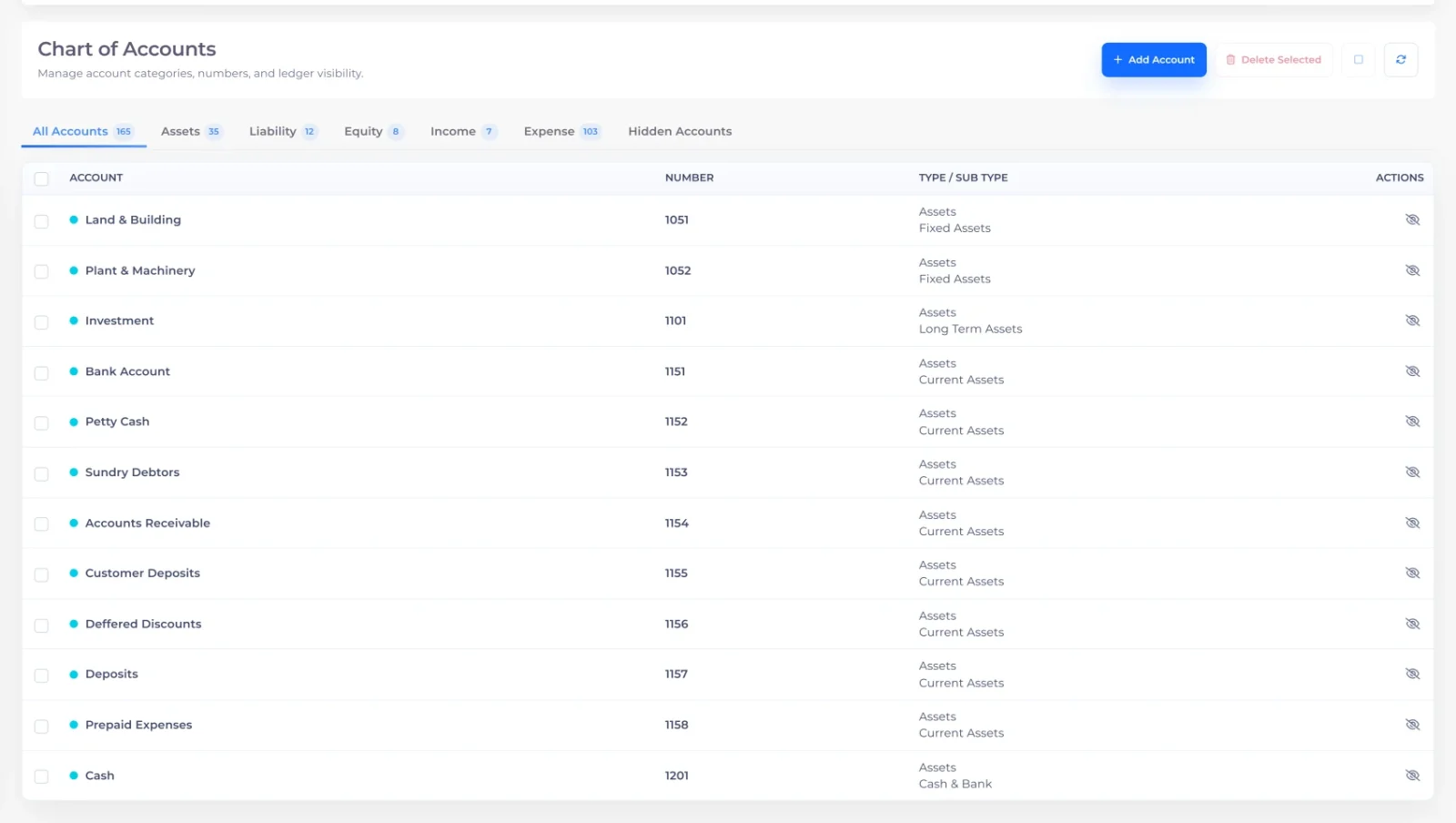Click the Prepaid Expenses account name
The height and width of the screenshot is (823, 1456).
pyautogui.click(x=138, y=725)
